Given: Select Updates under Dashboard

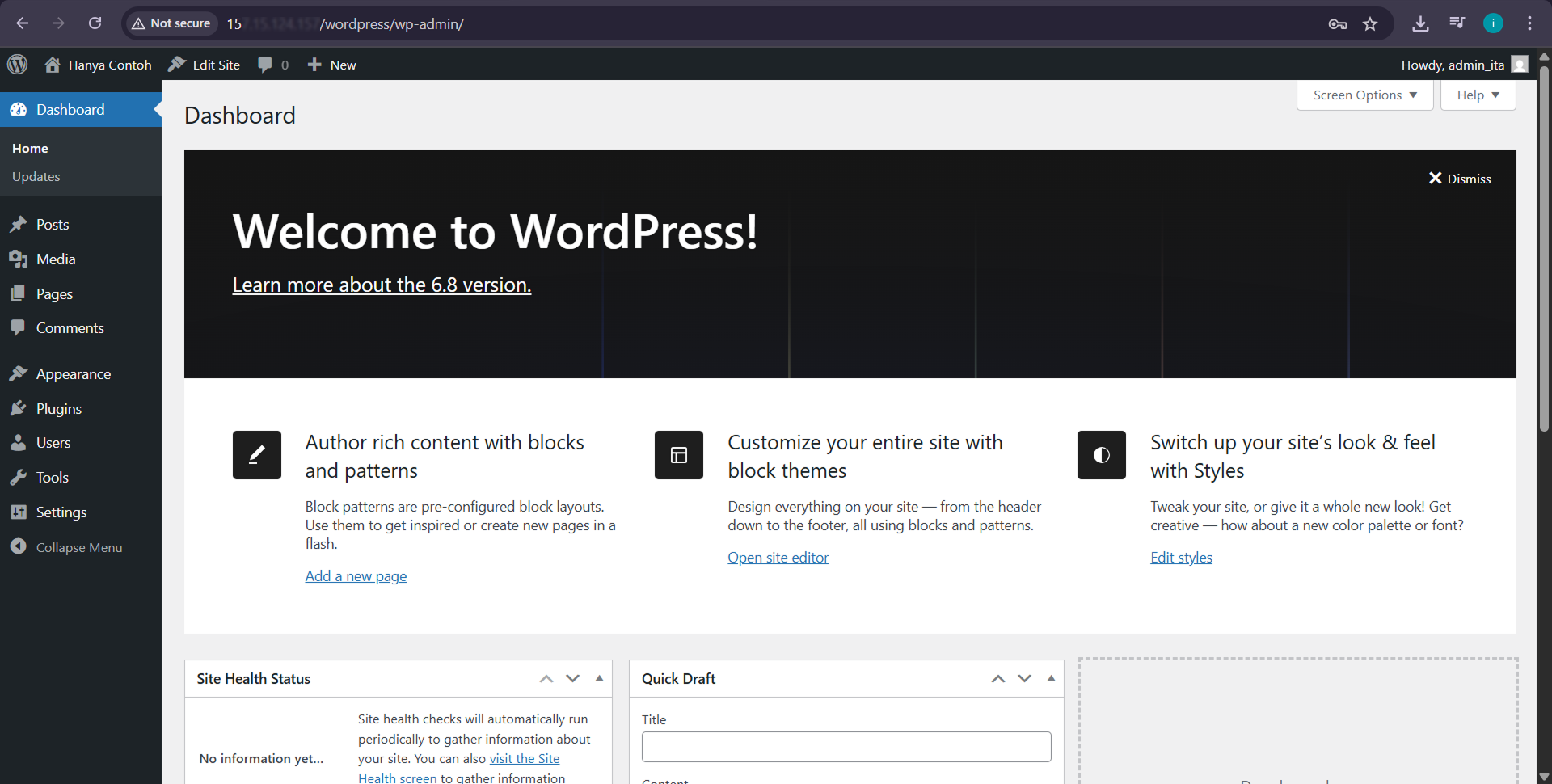Looking at the screenshot, I should [36, 176].
